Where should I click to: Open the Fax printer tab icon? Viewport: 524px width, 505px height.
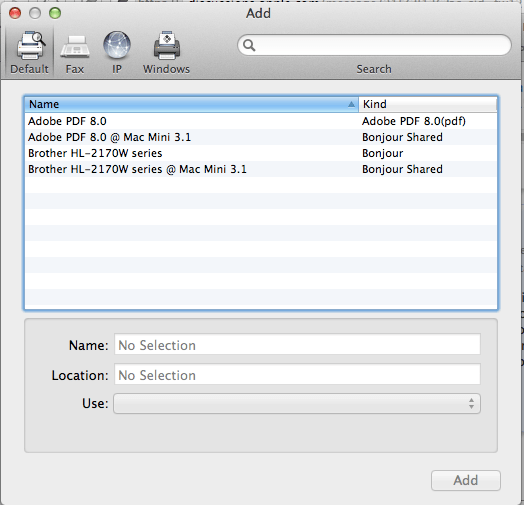tap(75, 46)
